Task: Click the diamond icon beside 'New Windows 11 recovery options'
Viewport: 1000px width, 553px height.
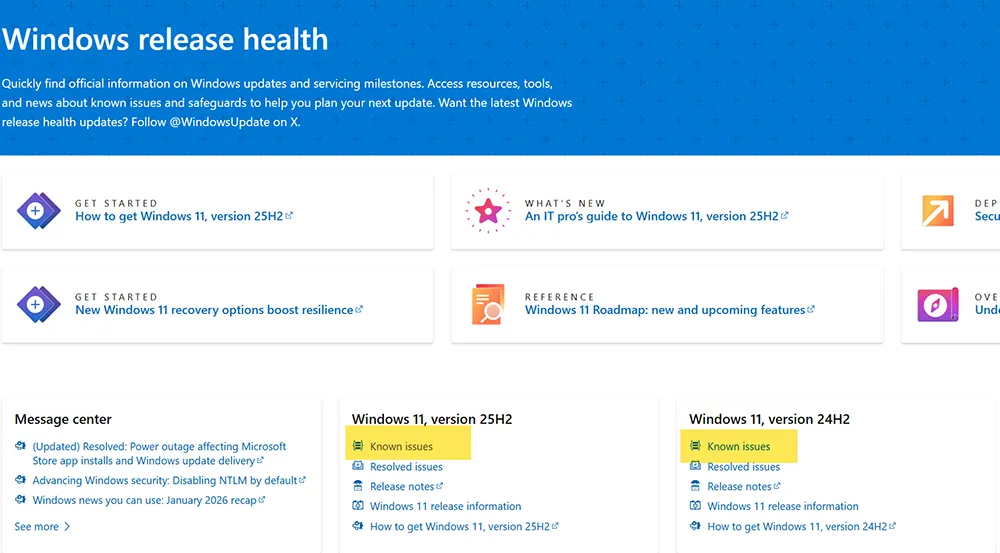Action: click(38, 304)
